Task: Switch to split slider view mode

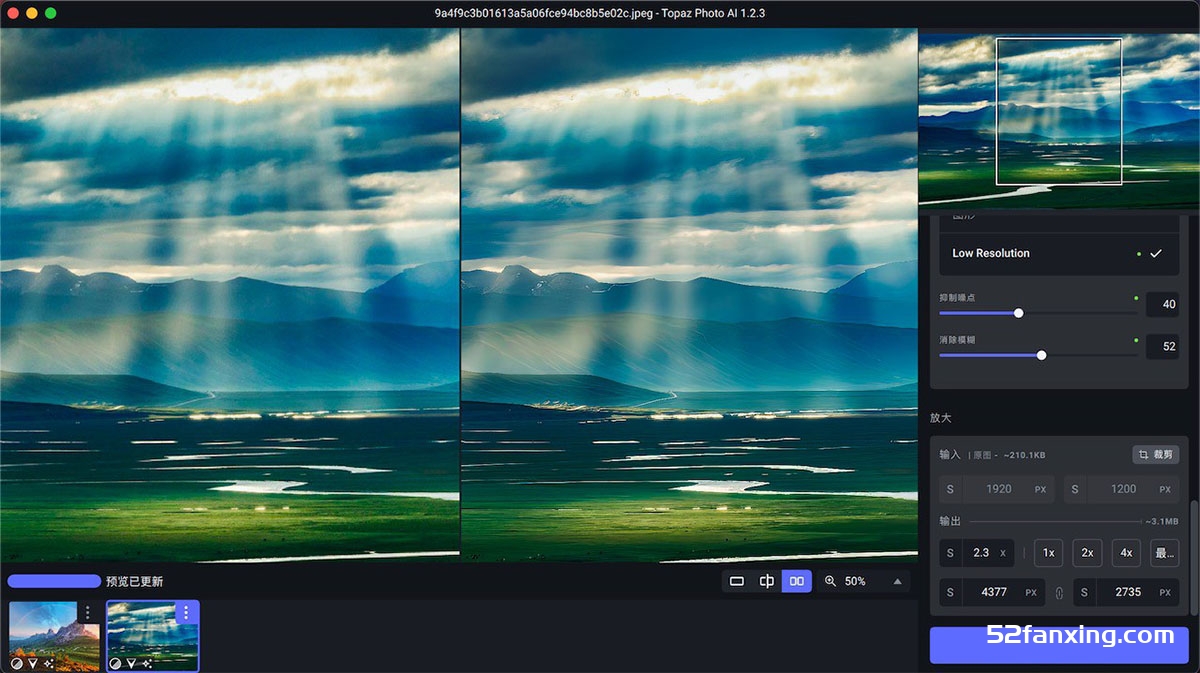Action: (x=767, y=581)
